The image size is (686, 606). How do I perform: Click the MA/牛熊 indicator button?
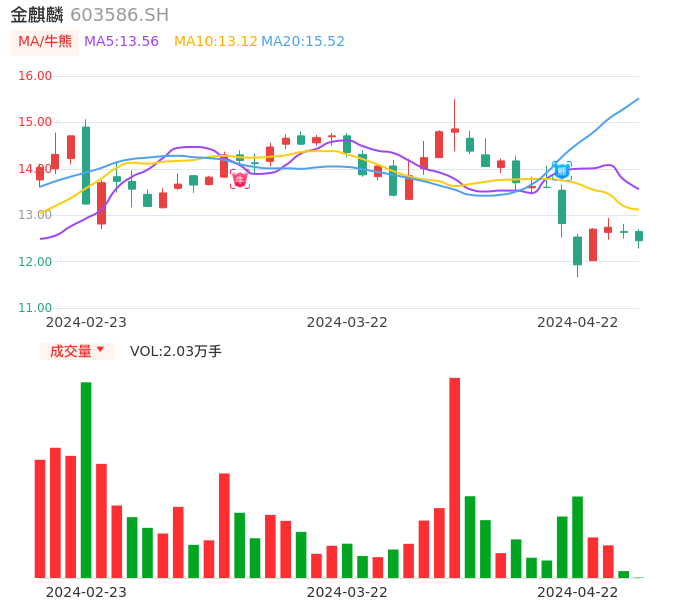(x=44, y=42)
